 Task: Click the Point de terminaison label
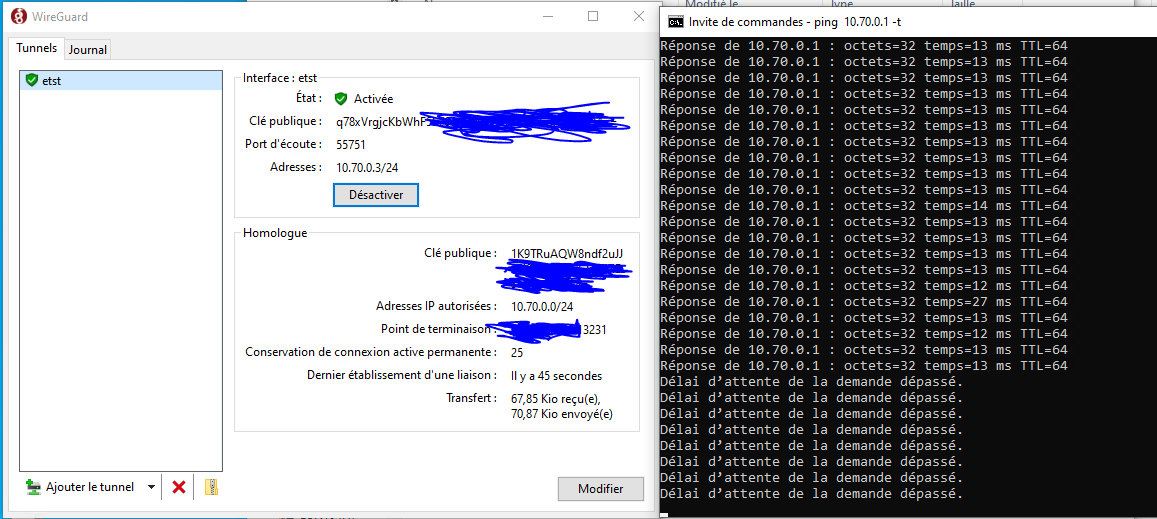tap(438, 329)
